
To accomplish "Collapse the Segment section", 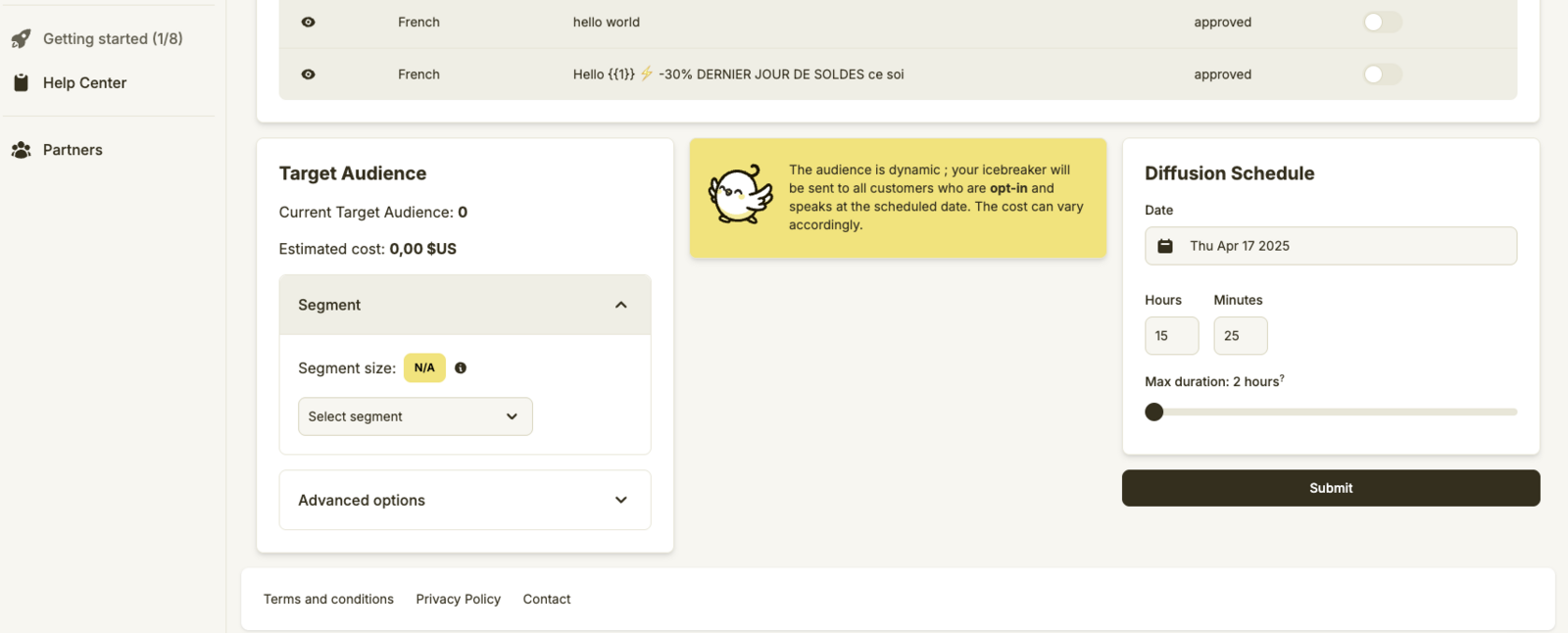I will (620, 306).
